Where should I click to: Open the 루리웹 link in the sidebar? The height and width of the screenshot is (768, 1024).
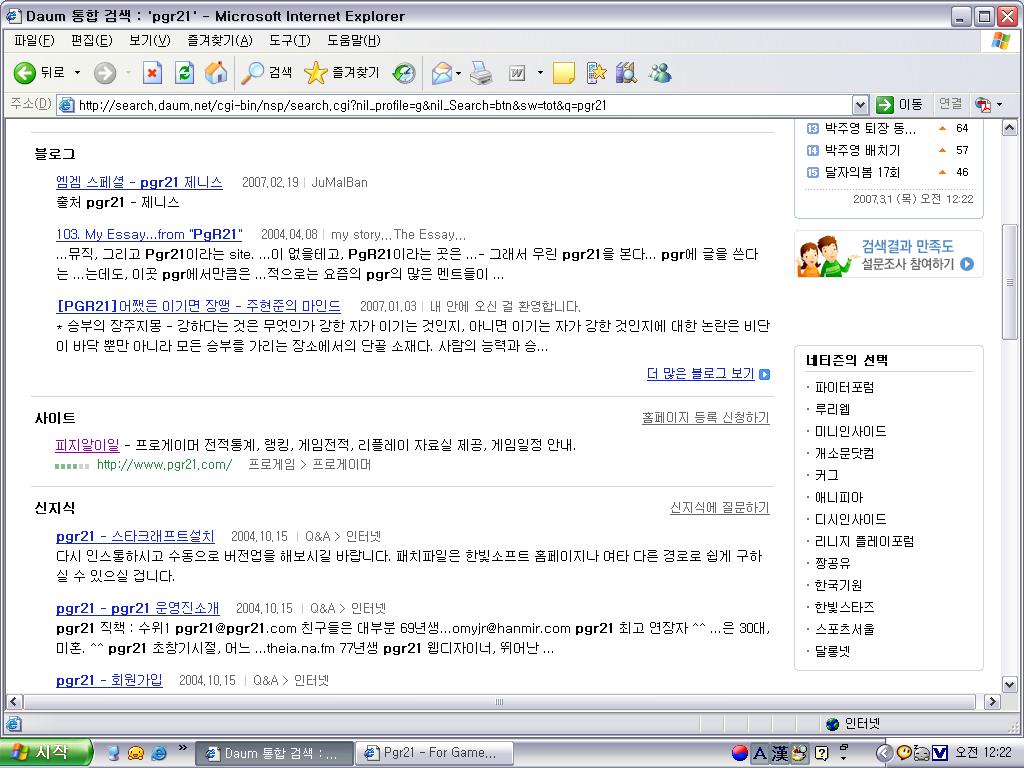tap(832, 409)
